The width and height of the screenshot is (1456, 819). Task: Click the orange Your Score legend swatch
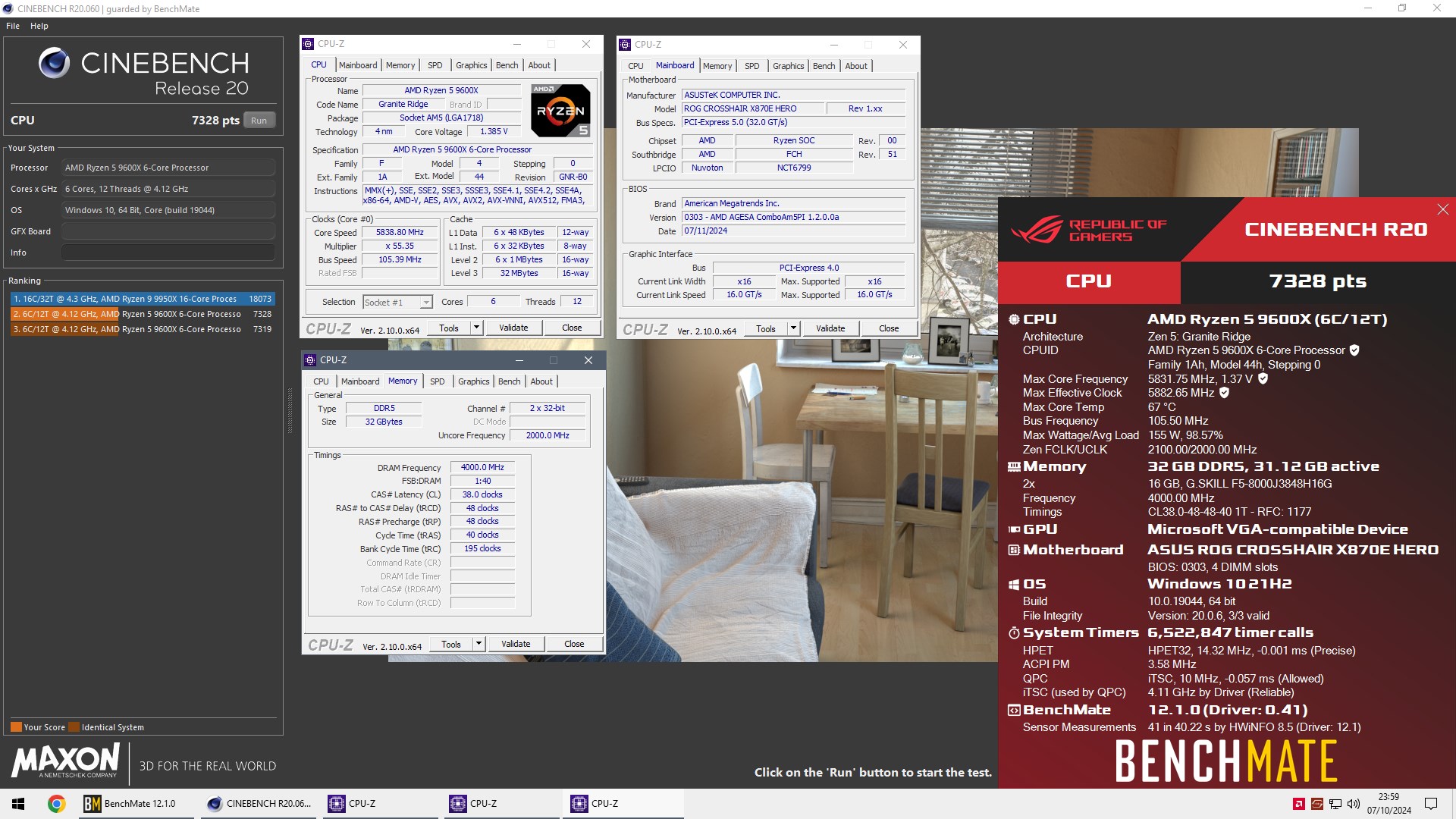[16, 727]
